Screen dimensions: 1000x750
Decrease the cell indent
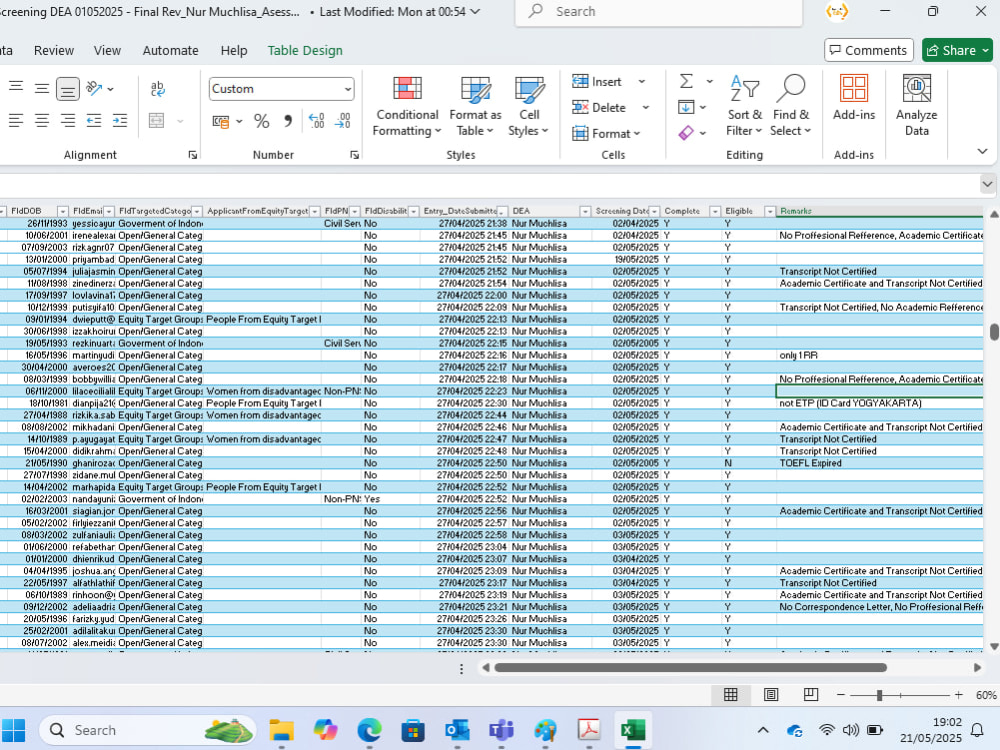pyautogui.click(x=94, y=121)
